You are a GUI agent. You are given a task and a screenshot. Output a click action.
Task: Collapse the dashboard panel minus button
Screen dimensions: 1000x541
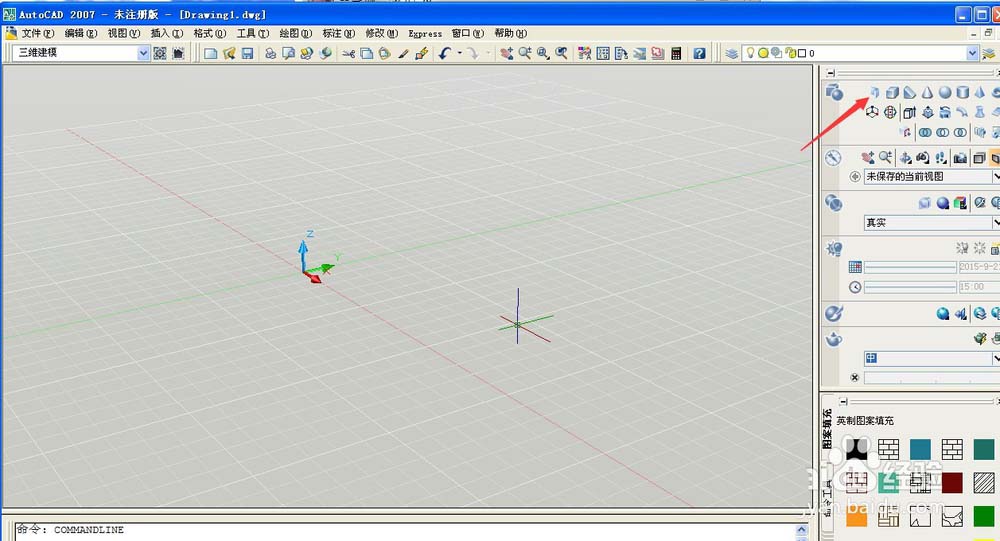point(830,73)
